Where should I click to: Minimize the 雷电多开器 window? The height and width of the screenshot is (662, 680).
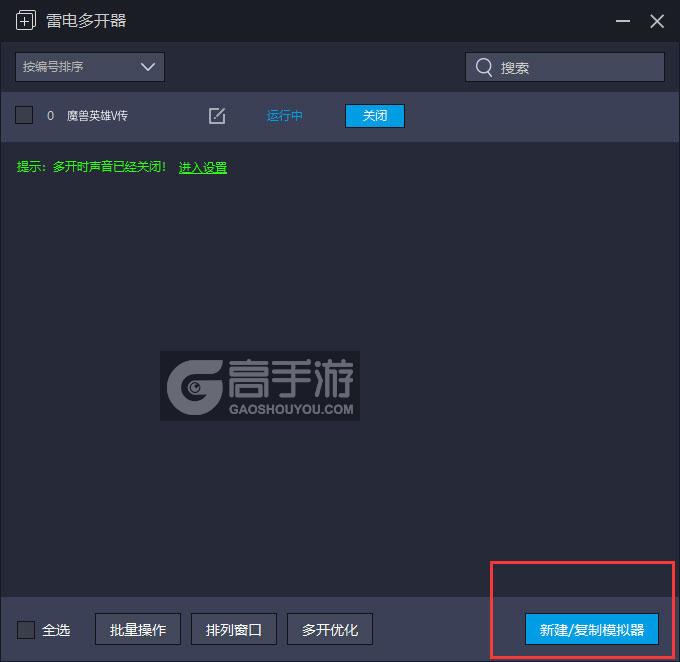pyautogui.click(x=623, y=21)
